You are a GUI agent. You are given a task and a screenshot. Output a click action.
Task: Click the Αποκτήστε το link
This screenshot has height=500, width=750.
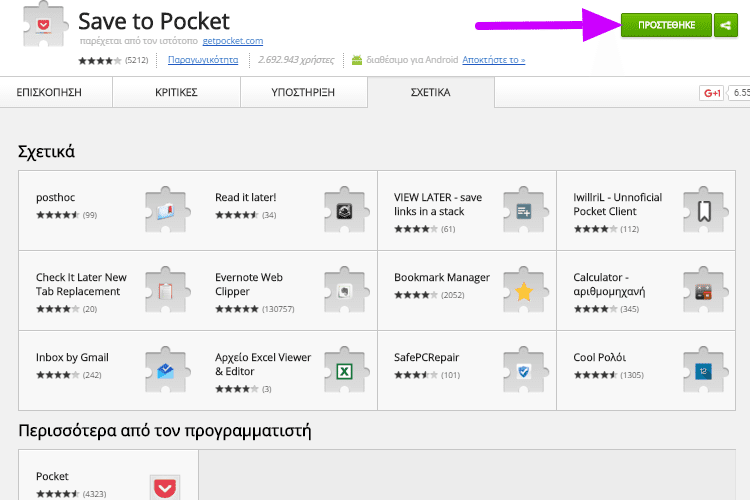pyautogui.click(x=494, y=60)
